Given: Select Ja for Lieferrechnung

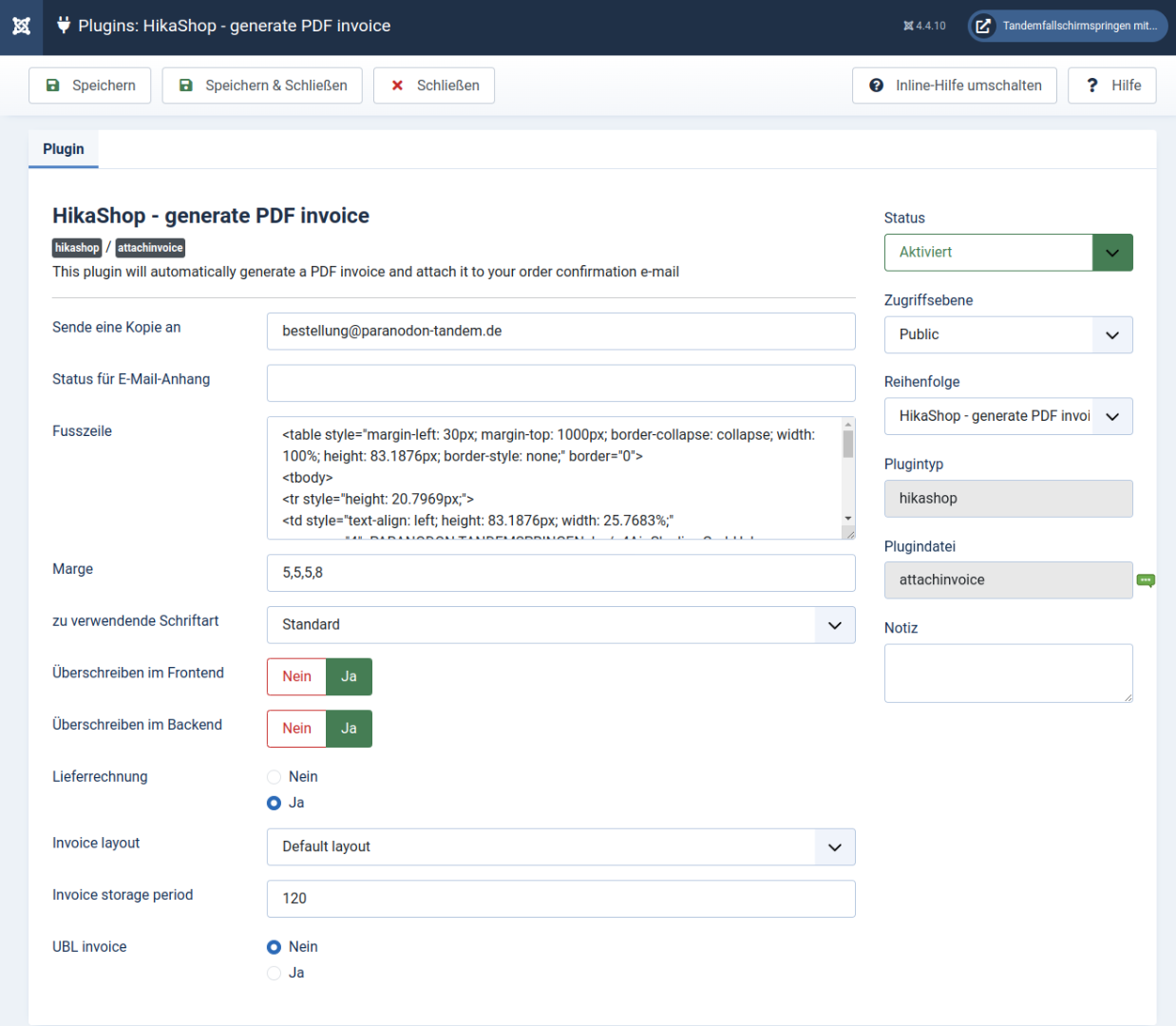Looking at the screenshot, I should click(x=275, y=803).
